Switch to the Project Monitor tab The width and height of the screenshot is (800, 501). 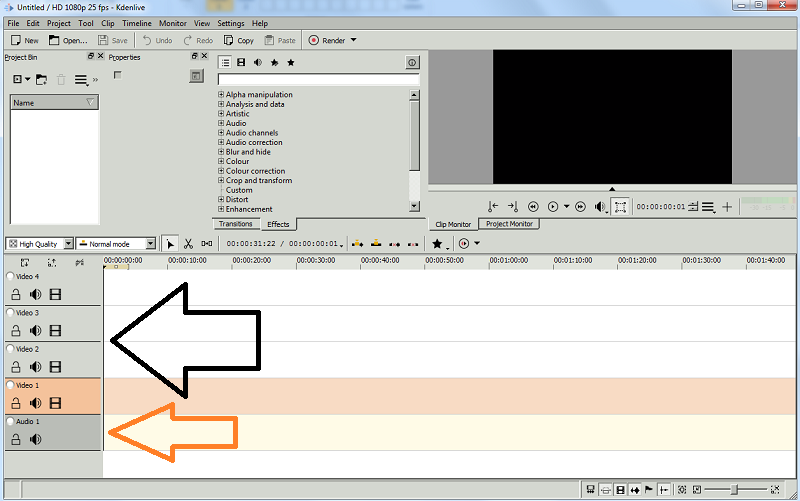coord(509,224)
